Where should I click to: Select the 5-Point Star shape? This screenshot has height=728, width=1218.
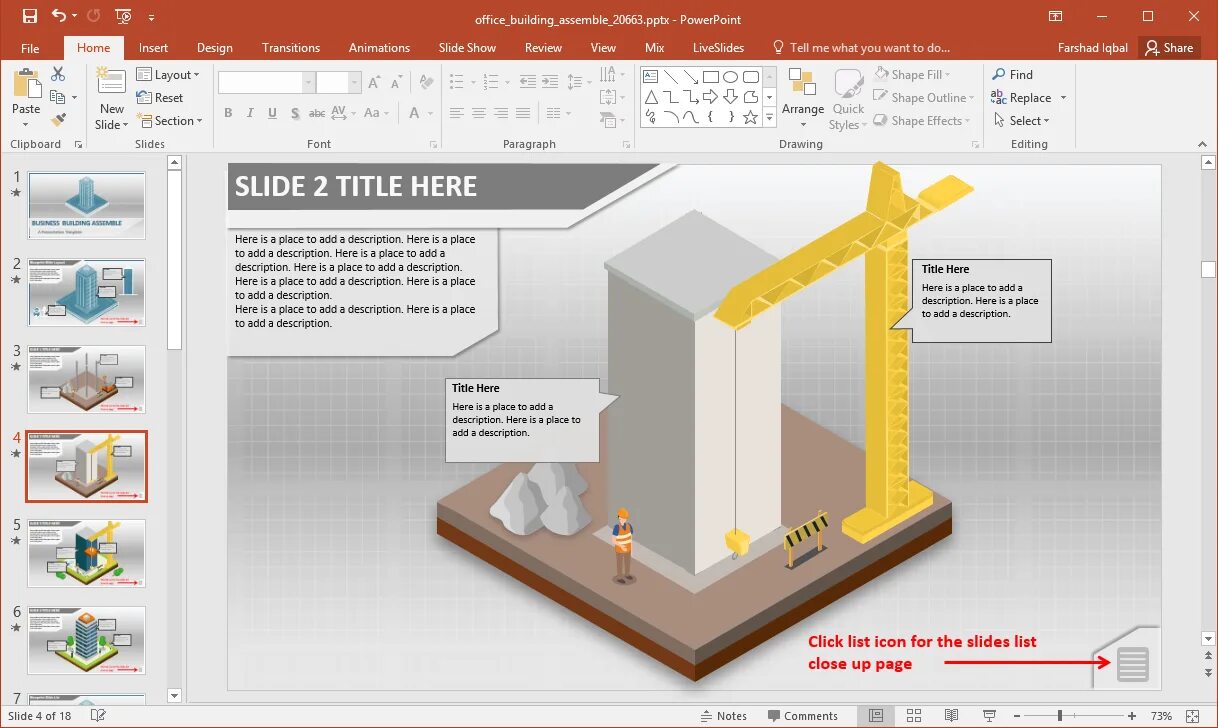pos(750,117)
